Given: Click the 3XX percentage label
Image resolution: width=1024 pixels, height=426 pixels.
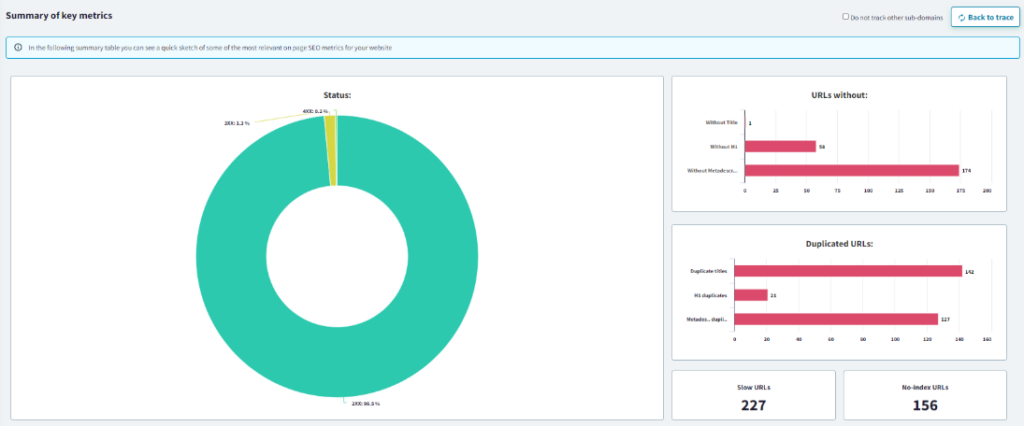Looking at the screenshot, I should [237, 122].
